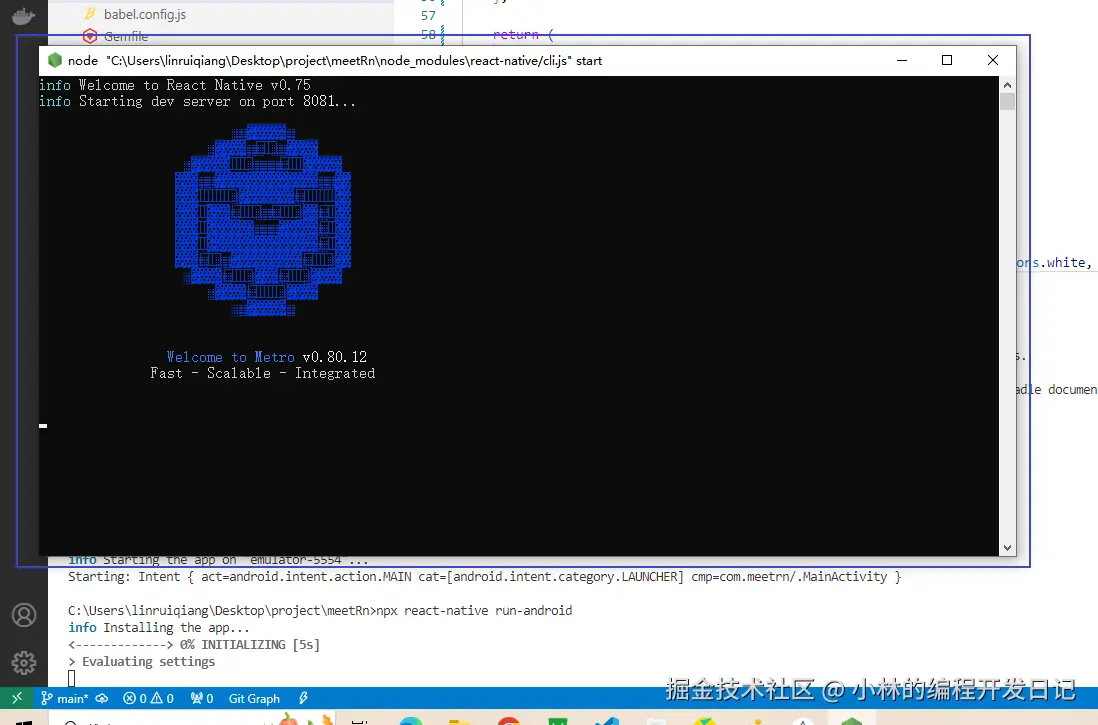Click "info Installing the app..." terminal line
Image resolution: width=1098 pixels, height=725 pixels.
(159, 628)
